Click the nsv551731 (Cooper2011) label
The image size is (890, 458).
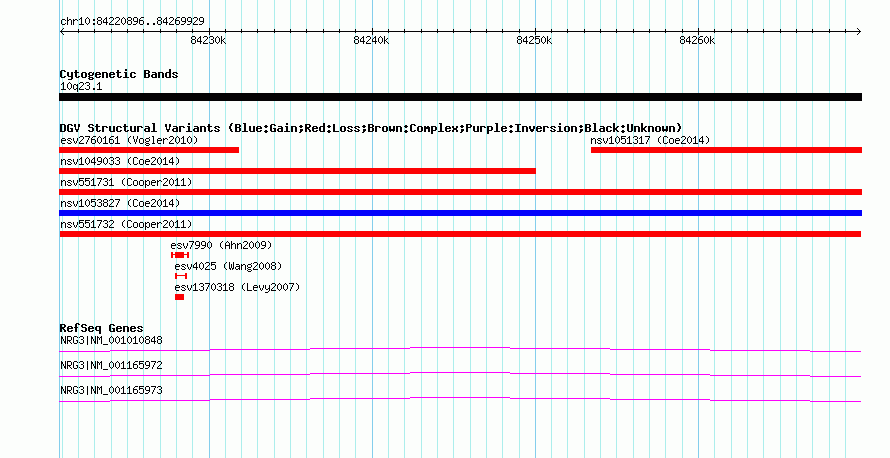click(x=126, y=182)
